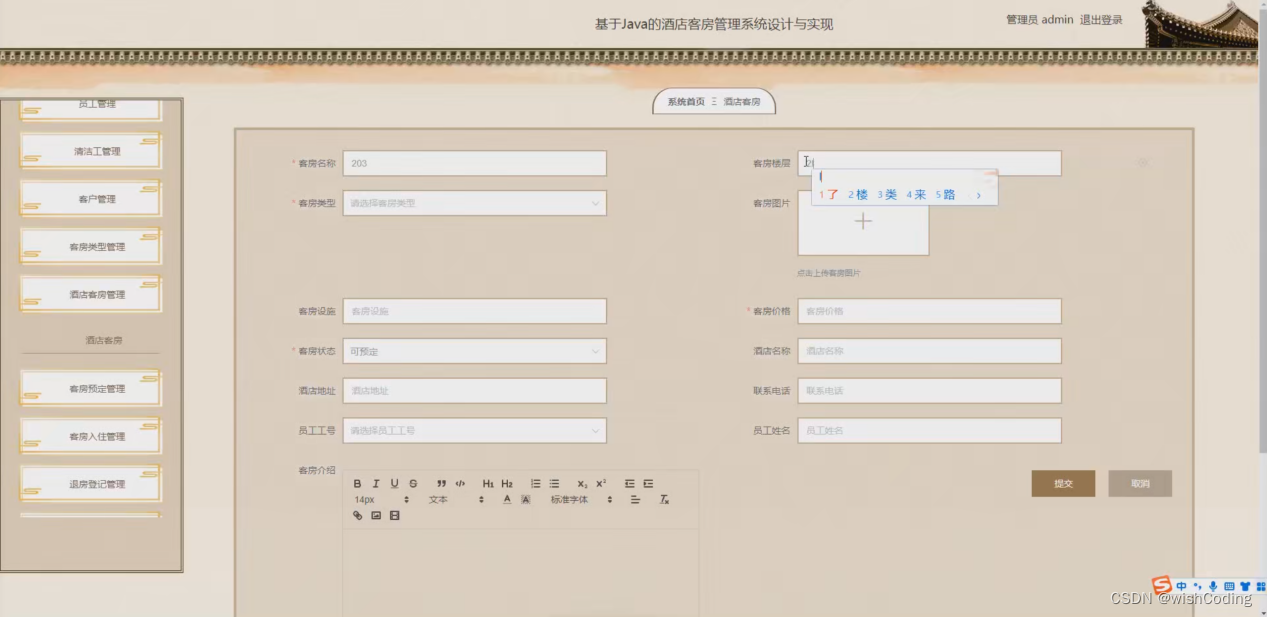1267x617 pixels.
Task: Click the plus to upload room image
Action: 863,222
